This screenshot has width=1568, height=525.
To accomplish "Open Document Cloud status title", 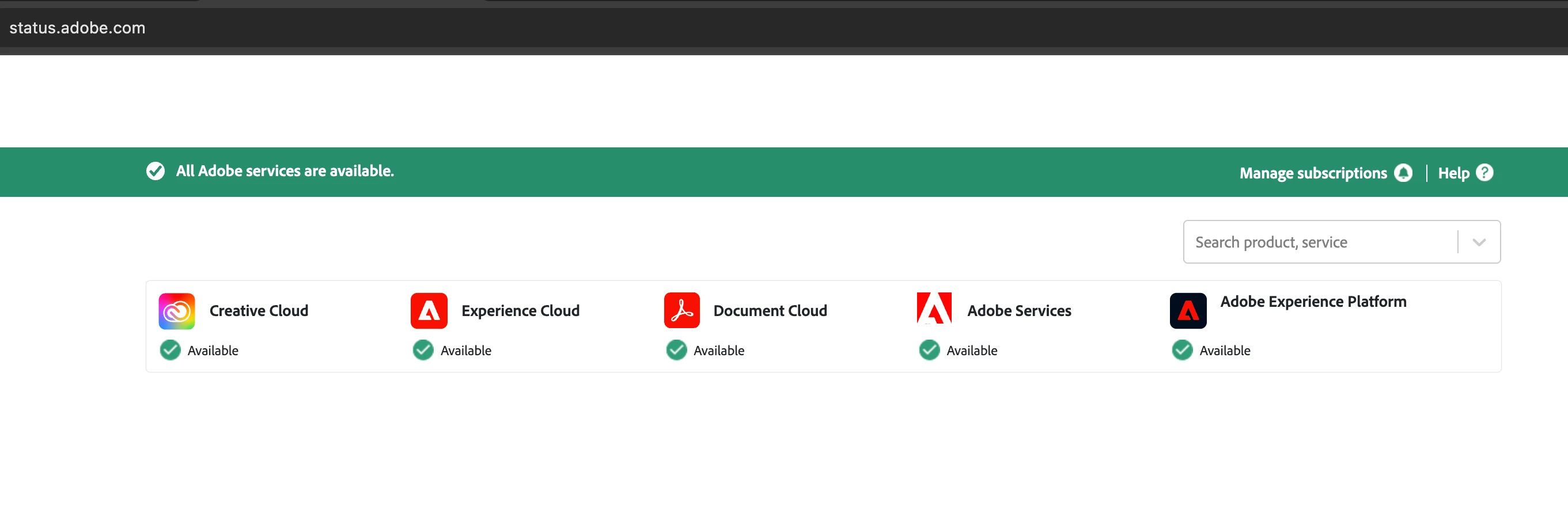I will (x=770, y=311).
